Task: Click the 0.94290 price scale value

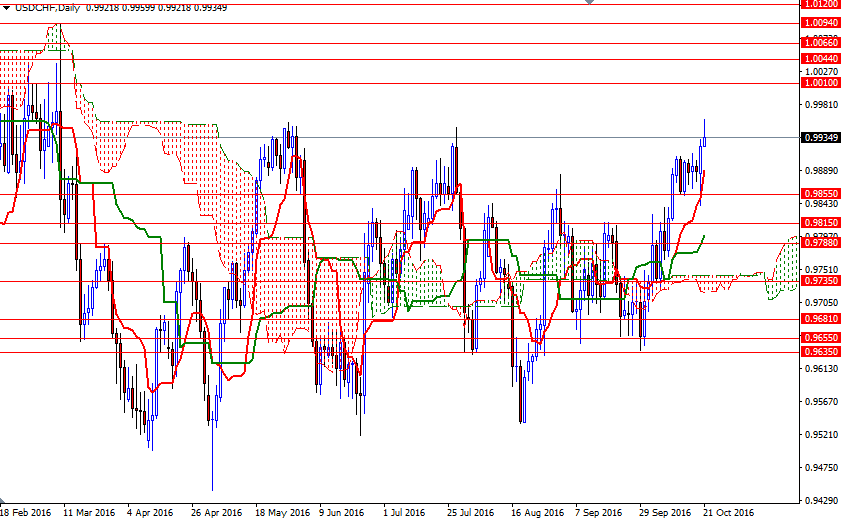Action: point(821,501)
